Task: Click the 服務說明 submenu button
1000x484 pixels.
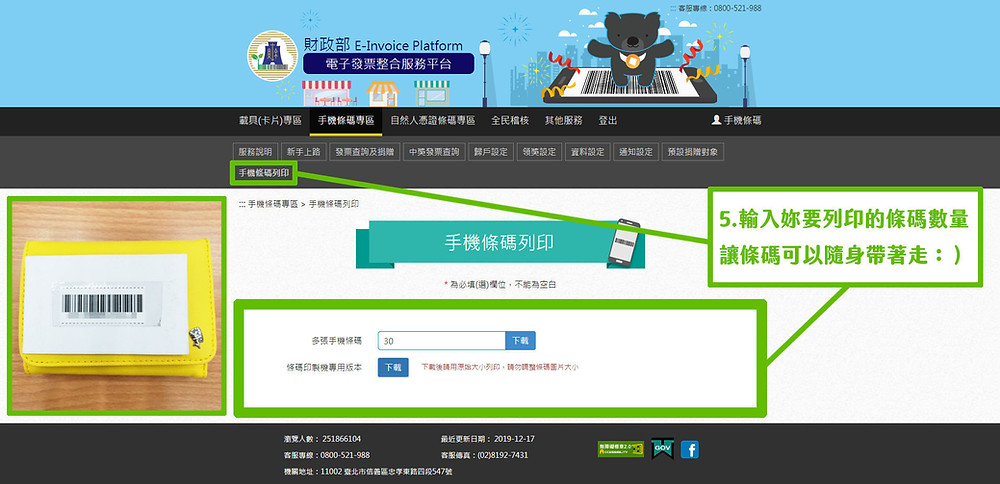Action: (x=255, y=152)
